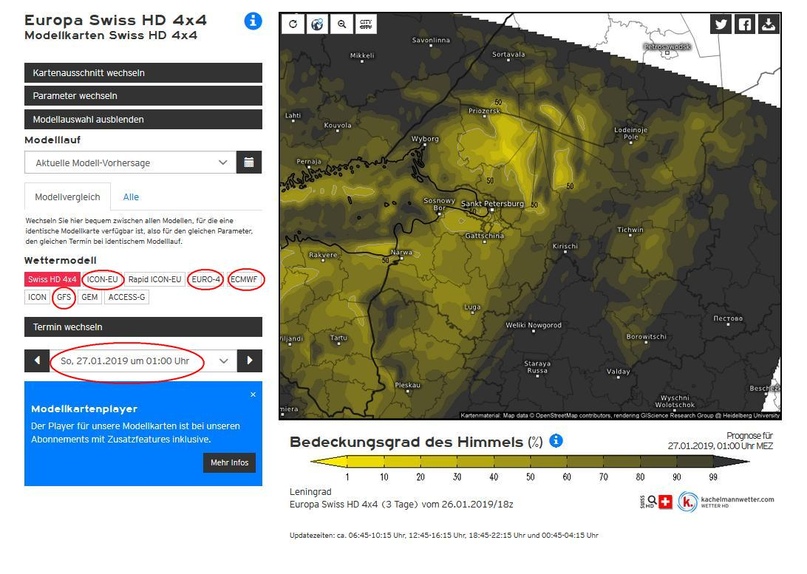Screen dimensions: 807x574
Task: Download the map image
Action: point(768,24)
